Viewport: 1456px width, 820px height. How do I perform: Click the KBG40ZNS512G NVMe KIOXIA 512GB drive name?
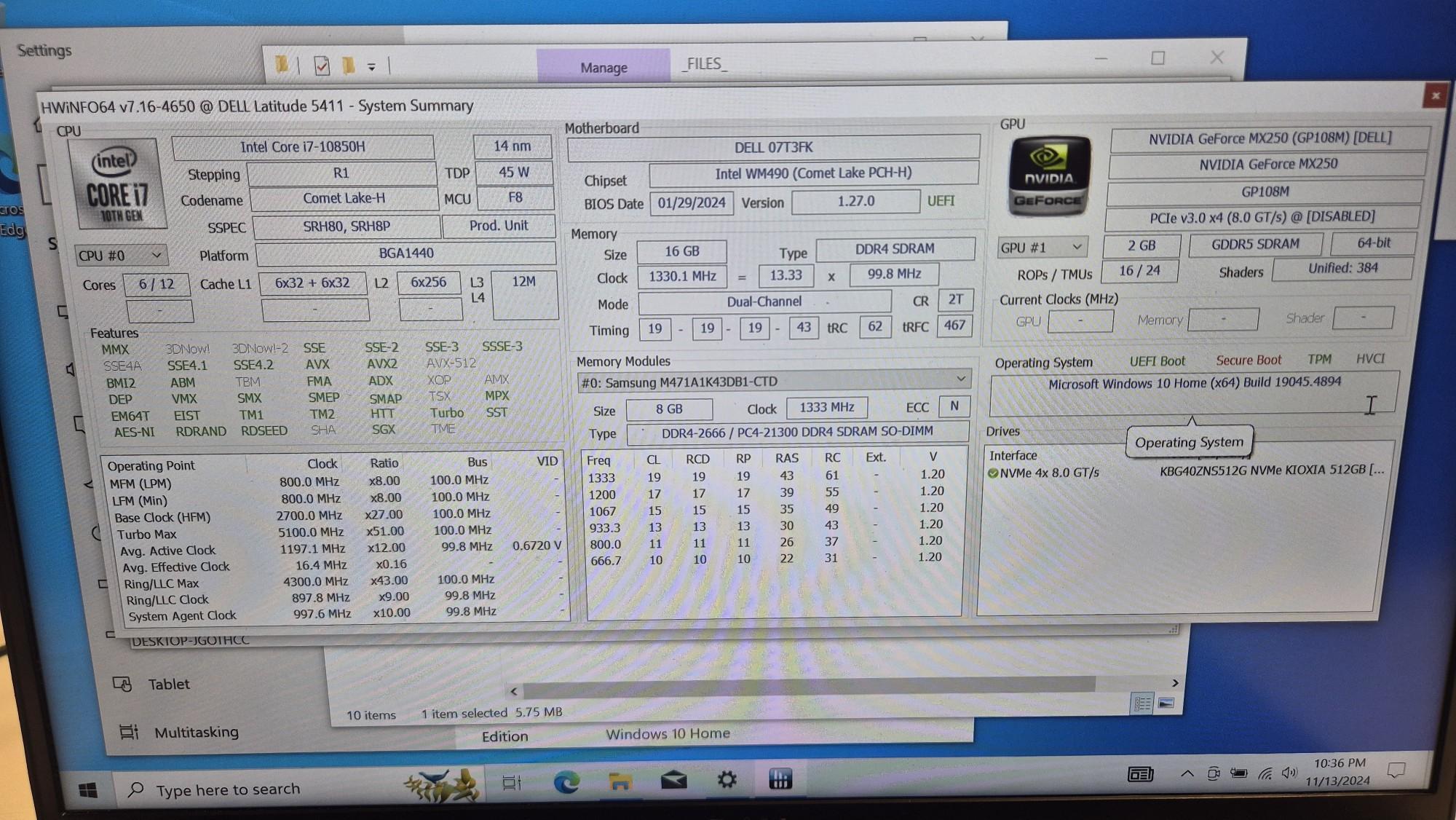1272,470
